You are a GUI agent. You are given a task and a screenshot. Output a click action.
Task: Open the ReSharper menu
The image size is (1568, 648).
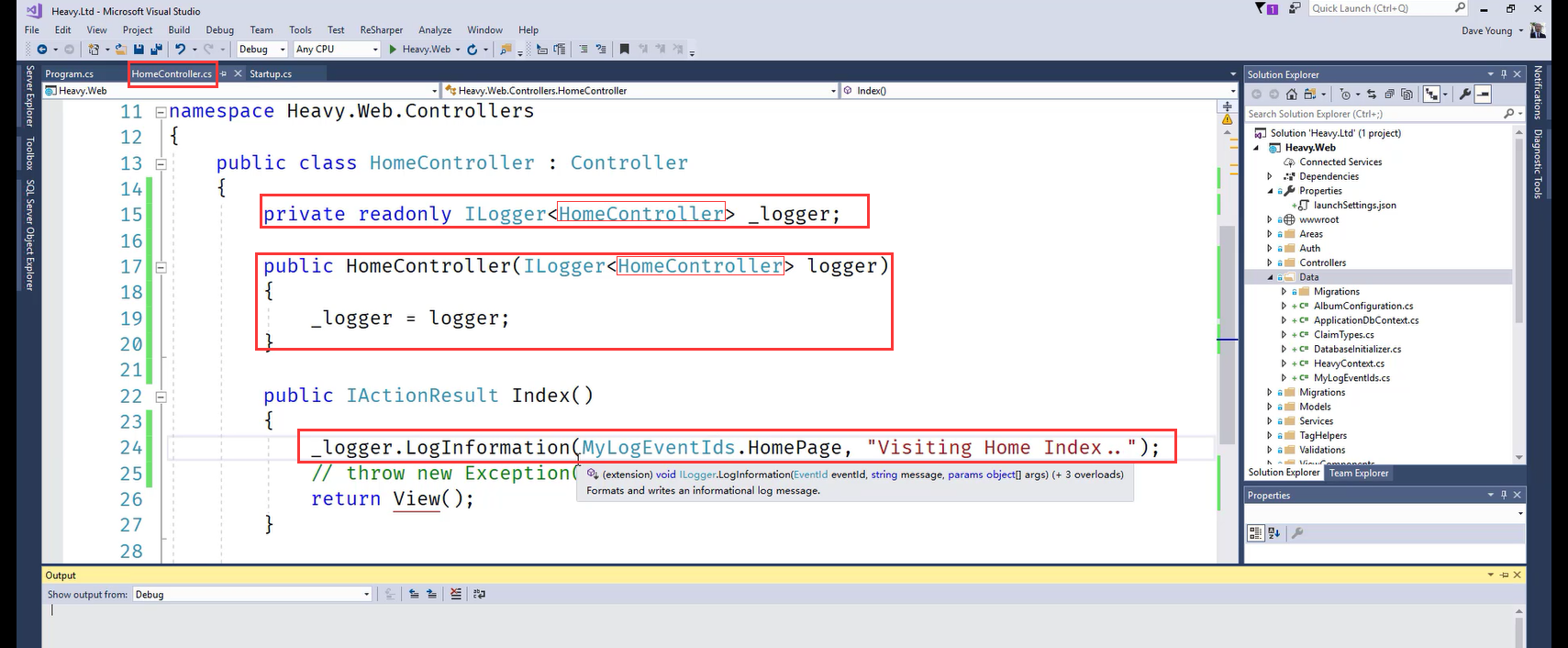[x=381, y=30]
